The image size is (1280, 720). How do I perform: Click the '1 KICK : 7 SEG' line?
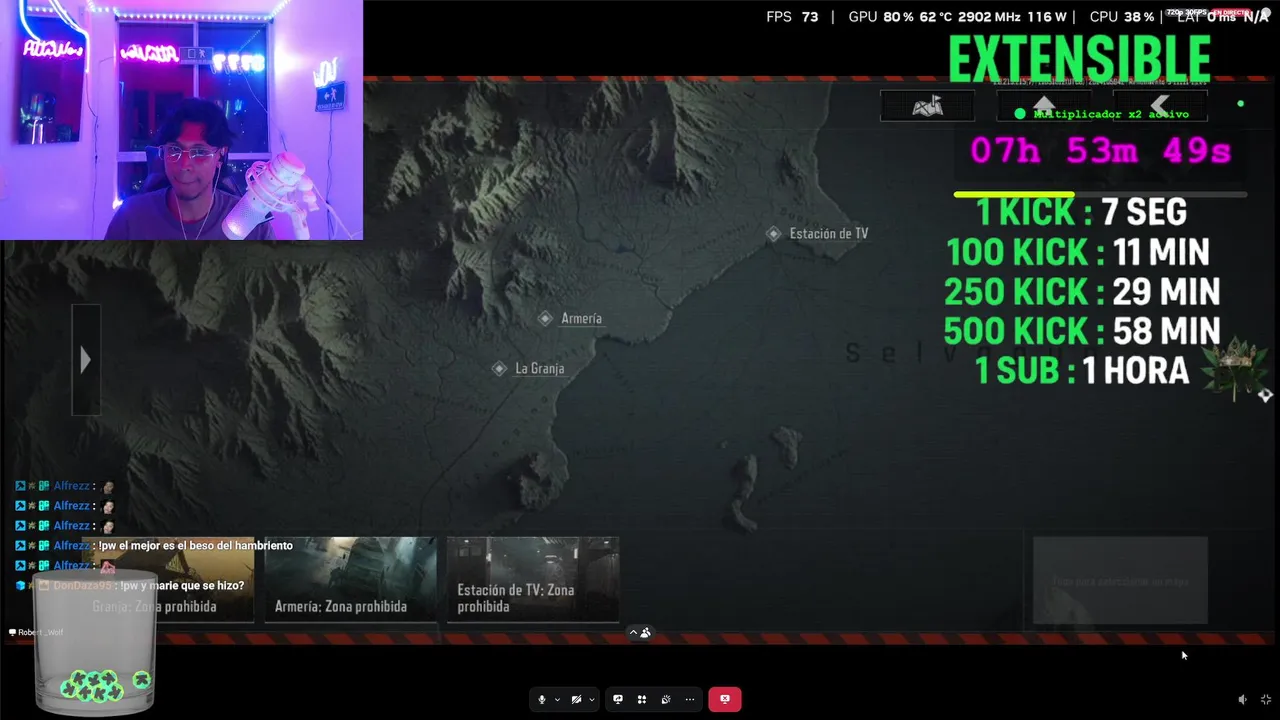pyautogui.click(x=1081, y=212)
